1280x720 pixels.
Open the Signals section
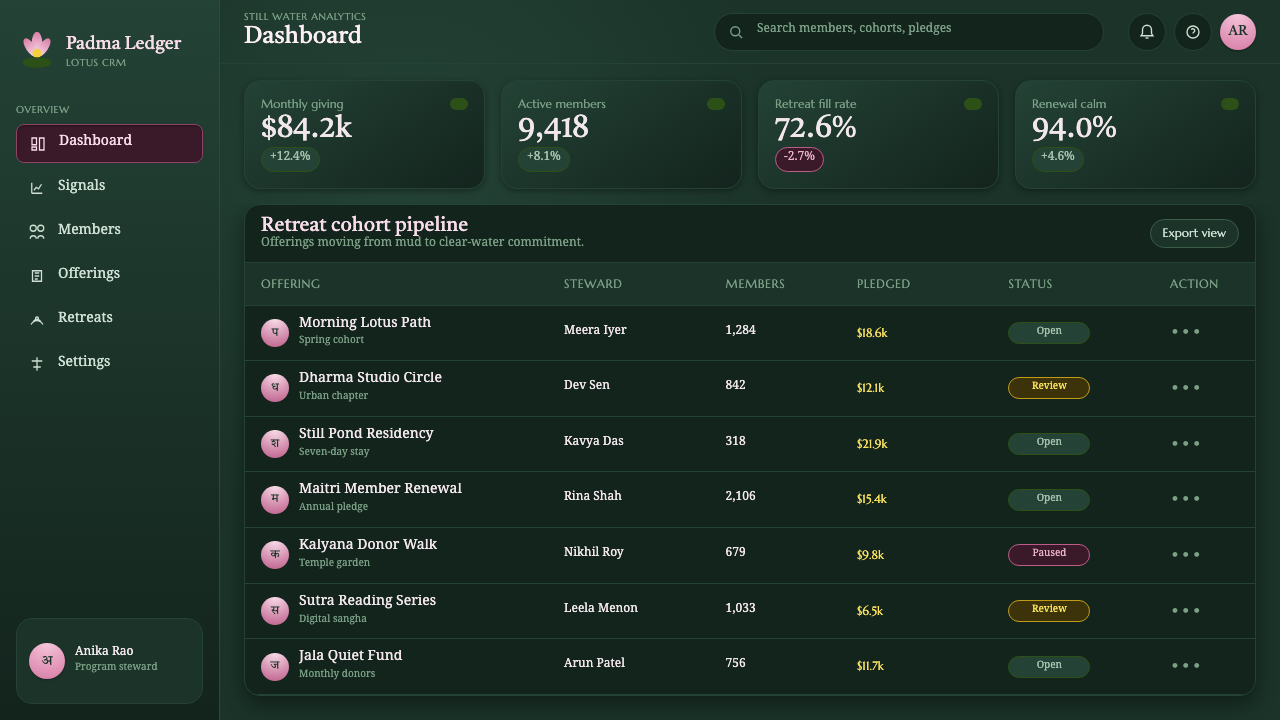coord(109,186)
